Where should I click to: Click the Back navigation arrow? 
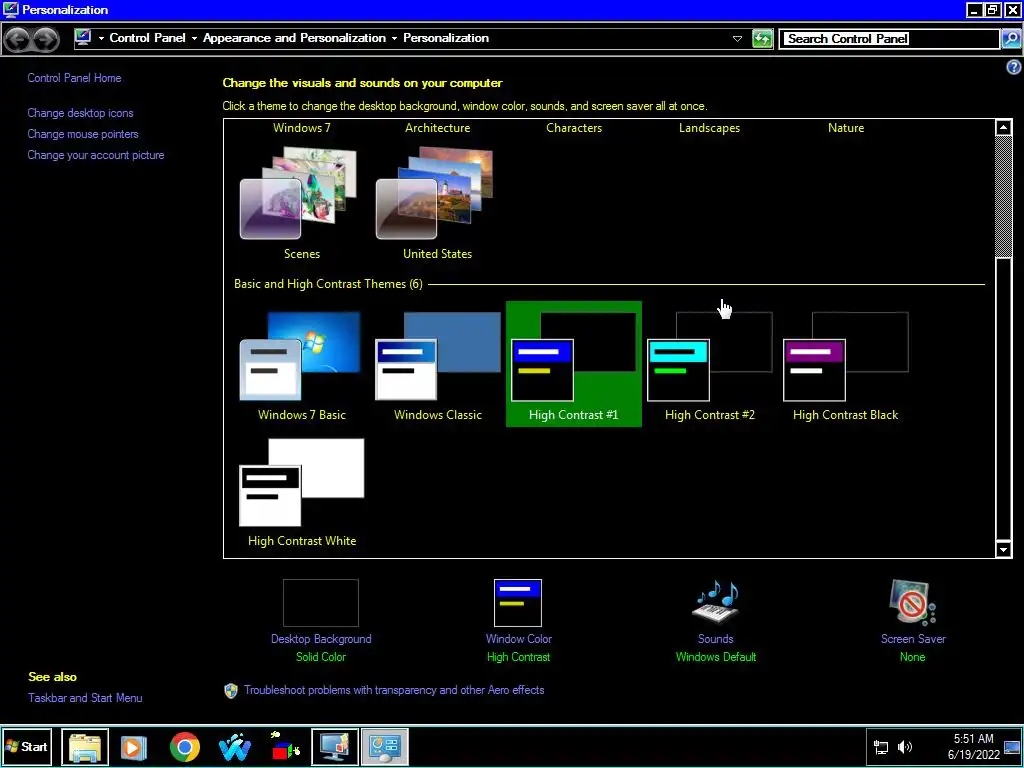[x=18, y=39]
